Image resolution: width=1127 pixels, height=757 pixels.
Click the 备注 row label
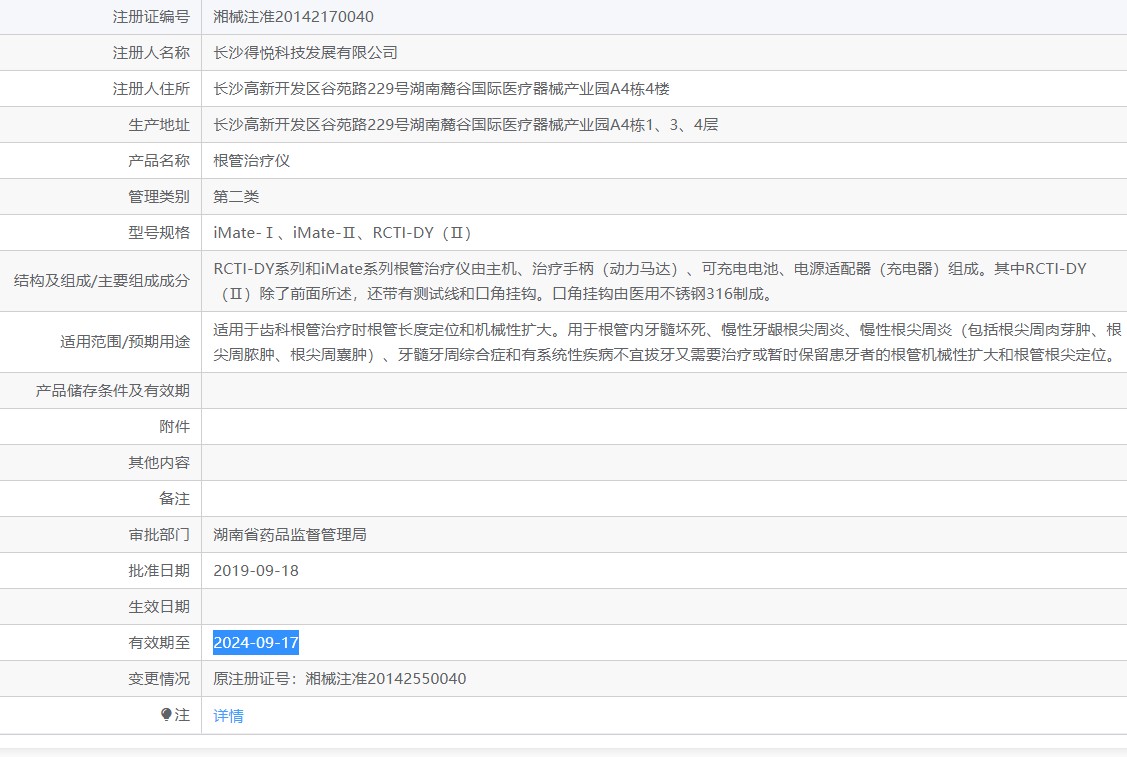point(175,498)
